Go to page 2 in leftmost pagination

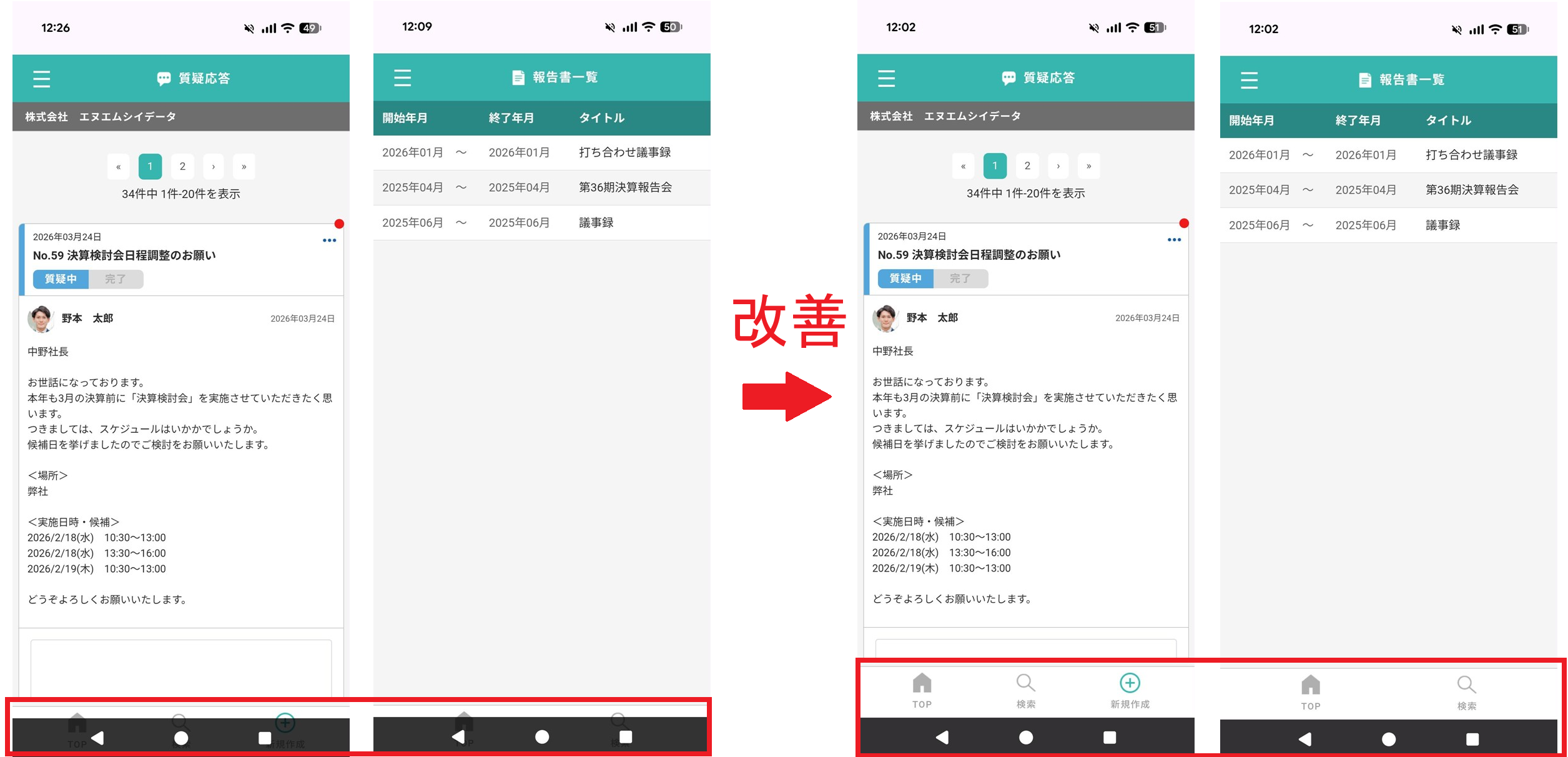tap(182, 167)
